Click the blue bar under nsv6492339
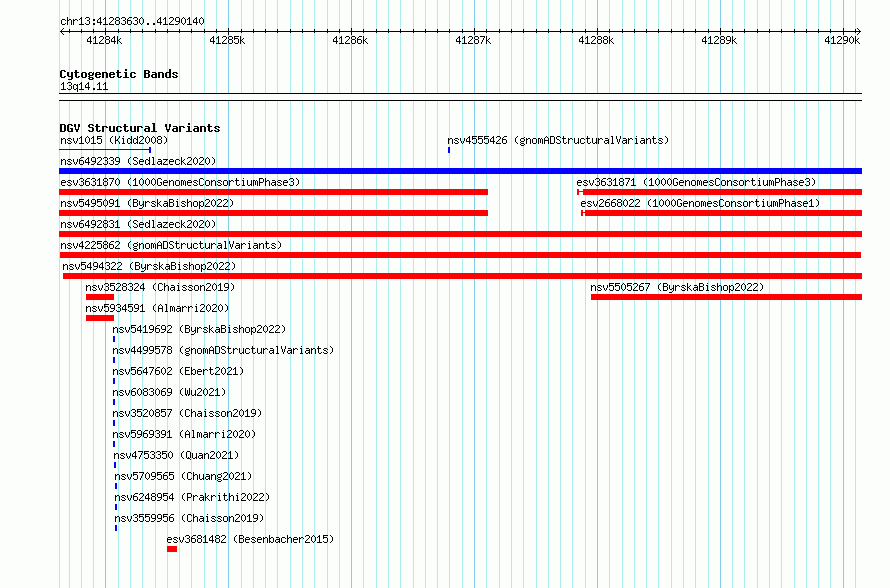Screen dimensions: 890x588 pos(460,171)
